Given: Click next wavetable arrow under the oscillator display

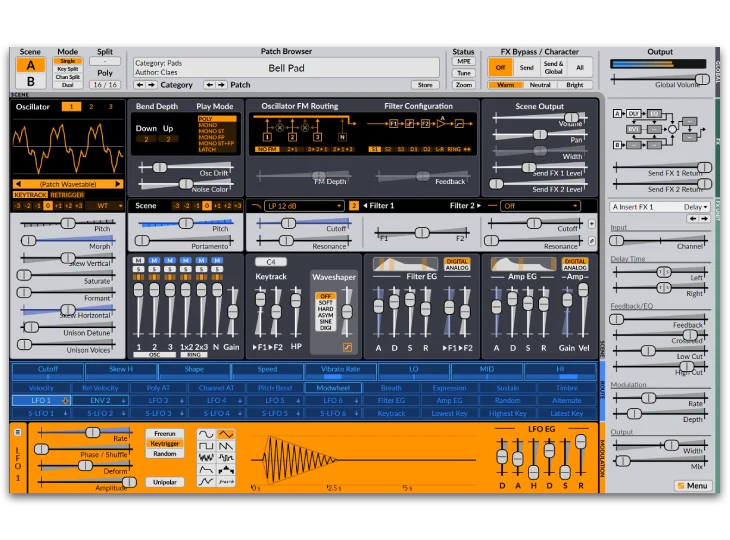Looking at the screenshot, I should tap(118, 184).
